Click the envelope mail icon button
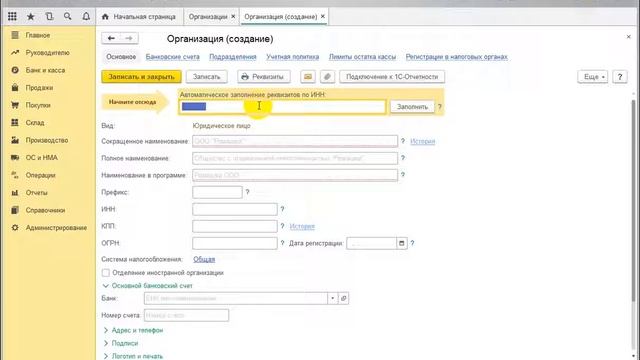 click(308, 77)
